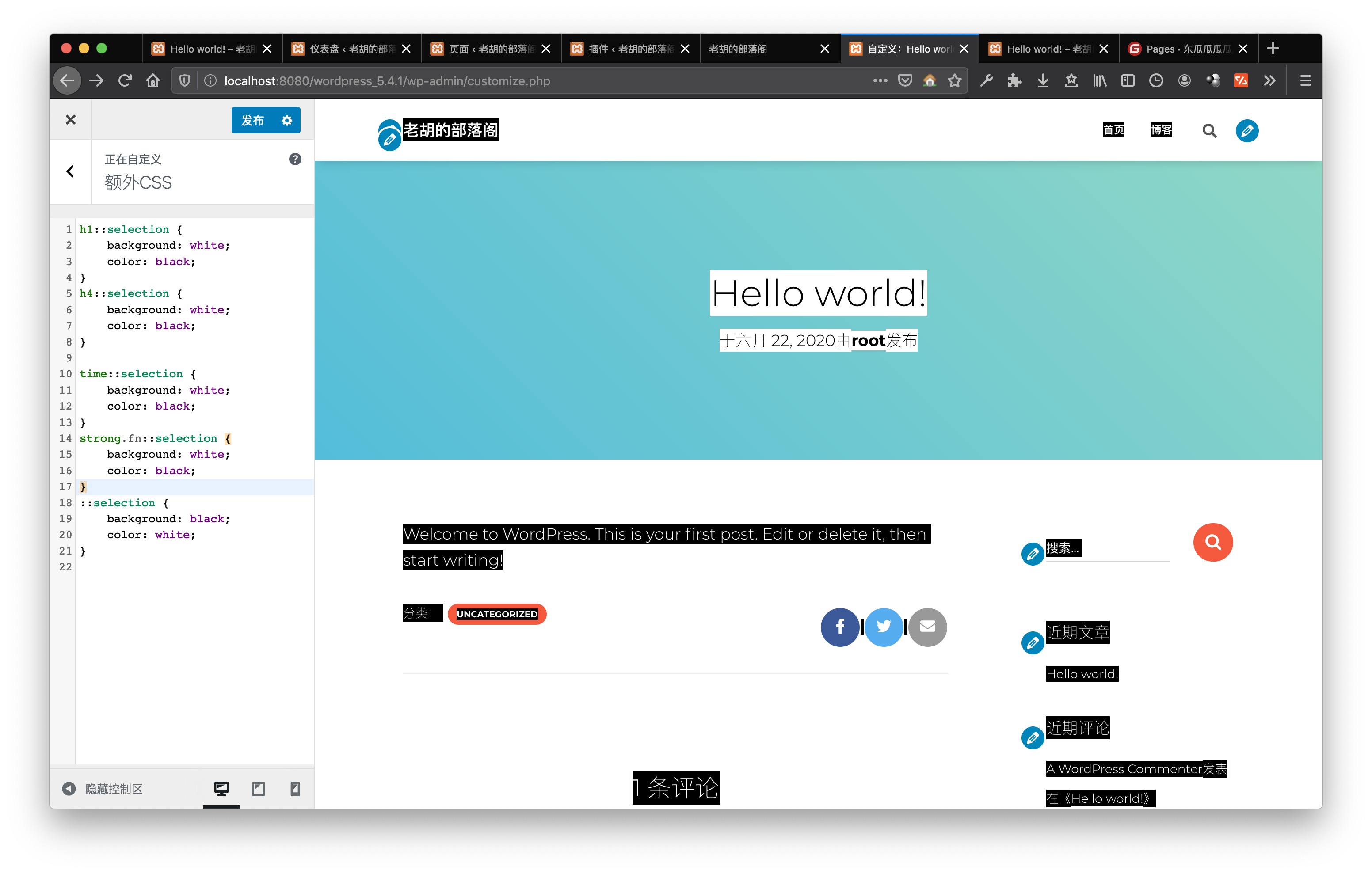Click browser forward arrow
The width and height of the screenshot is (1372, 874).
coord(96,81)
